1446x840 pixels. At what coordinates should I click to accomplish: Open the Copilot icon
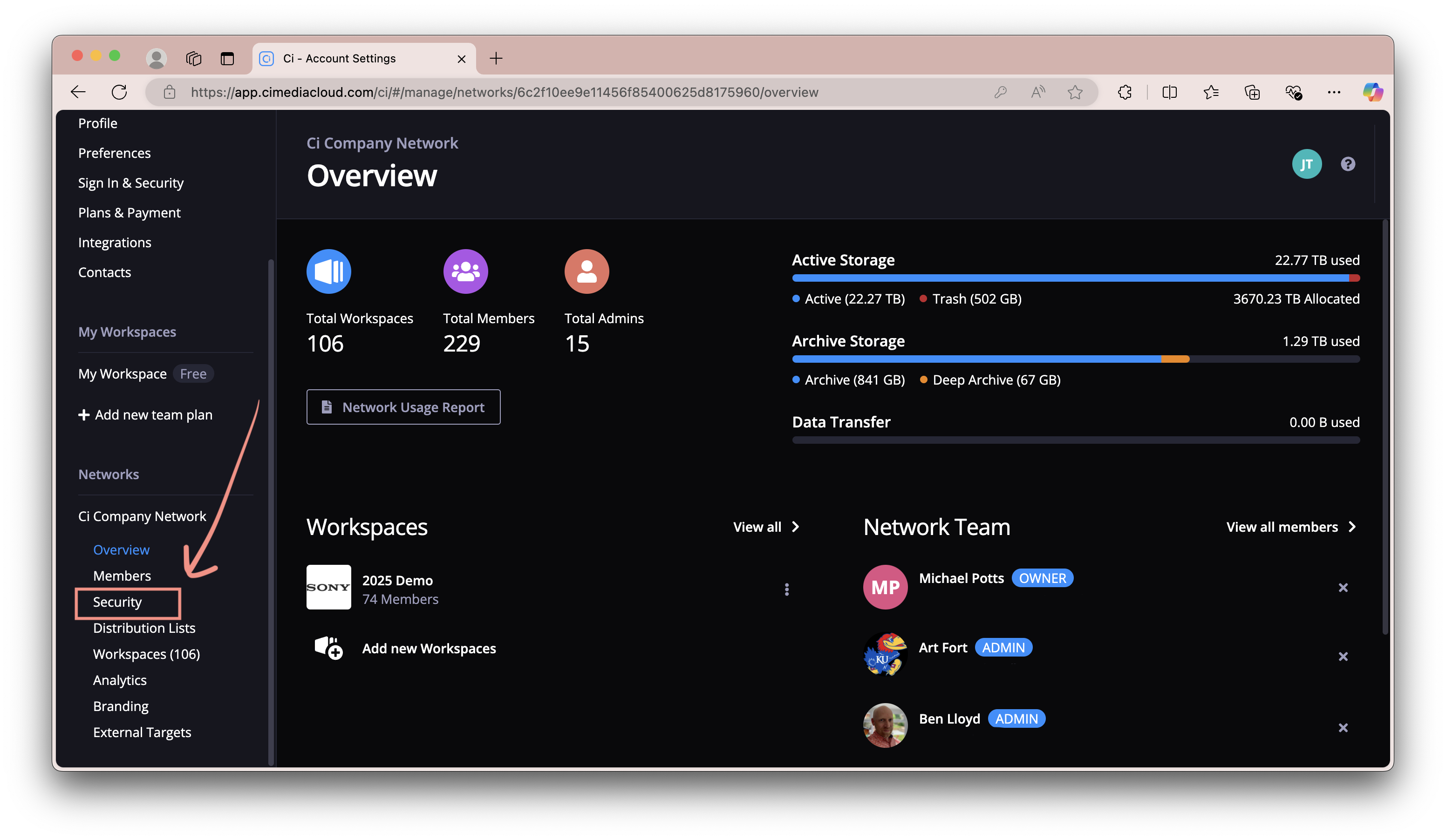(x=1372, y=92)
